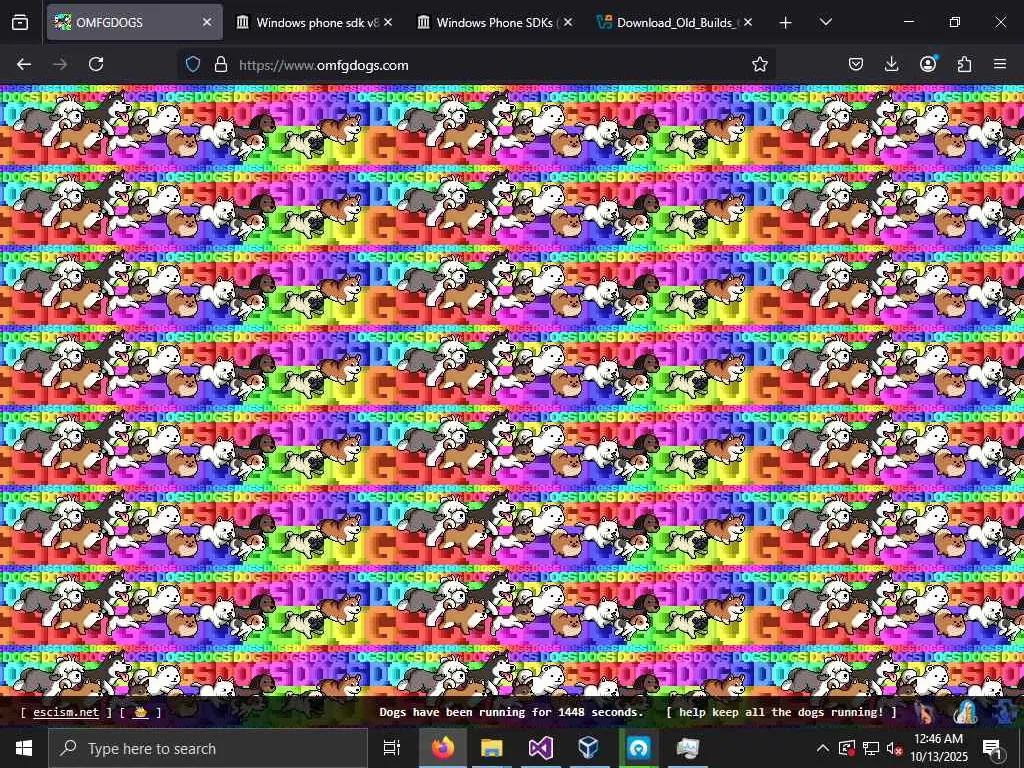
Task: Bookmark this page with star icon
Action: (760, 64)
